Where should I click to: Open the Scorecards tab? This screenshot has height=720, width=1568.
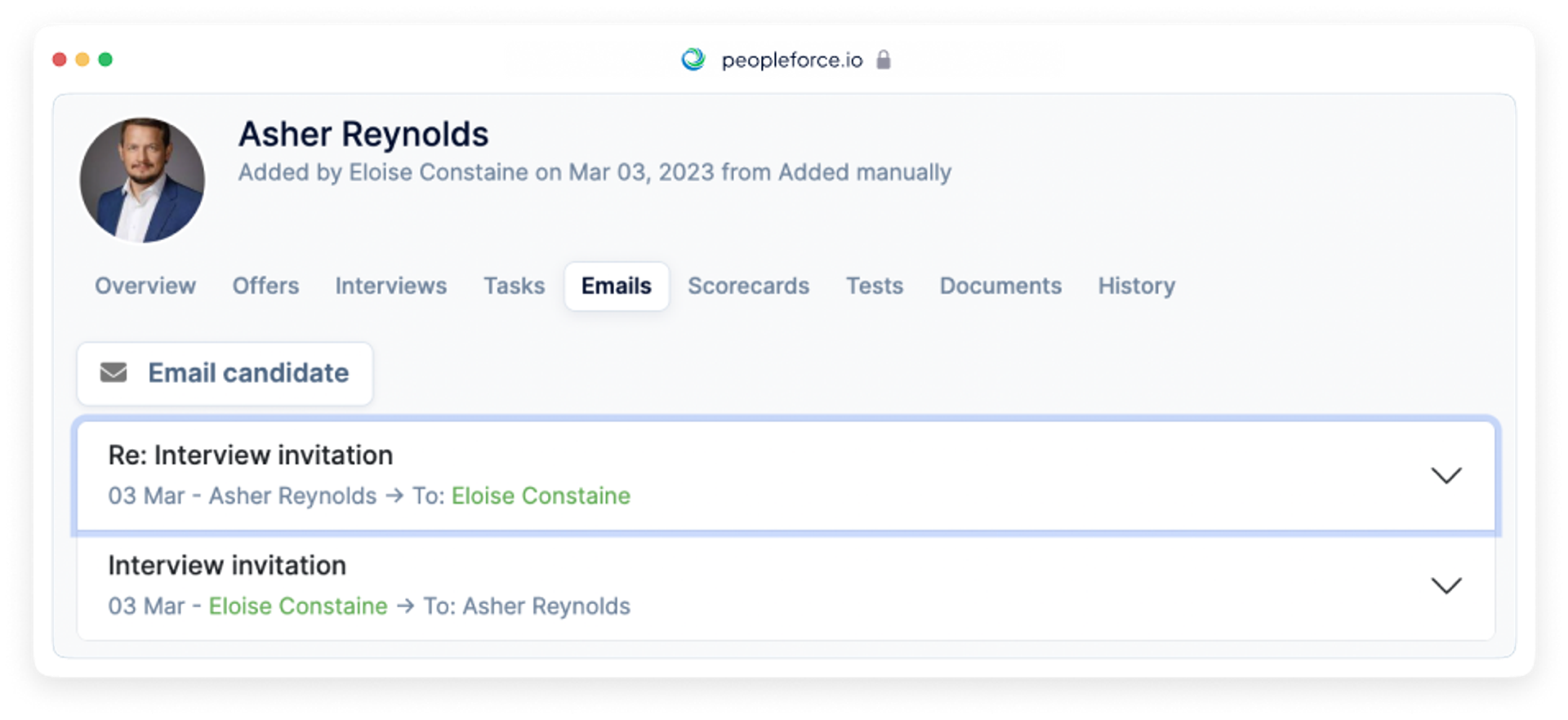748,286
